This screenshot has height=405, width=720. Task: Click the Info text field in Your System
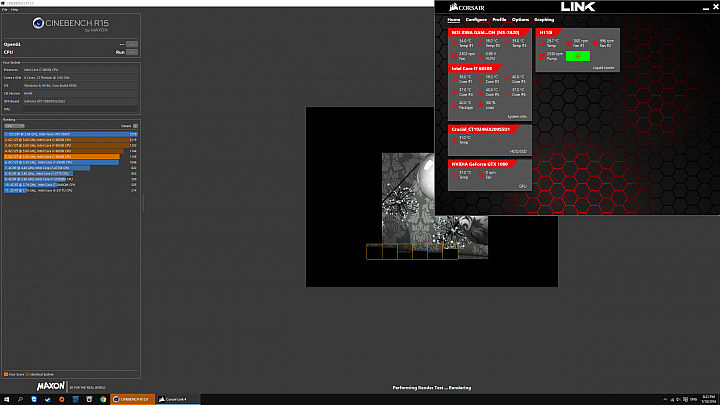click(80, 109)
